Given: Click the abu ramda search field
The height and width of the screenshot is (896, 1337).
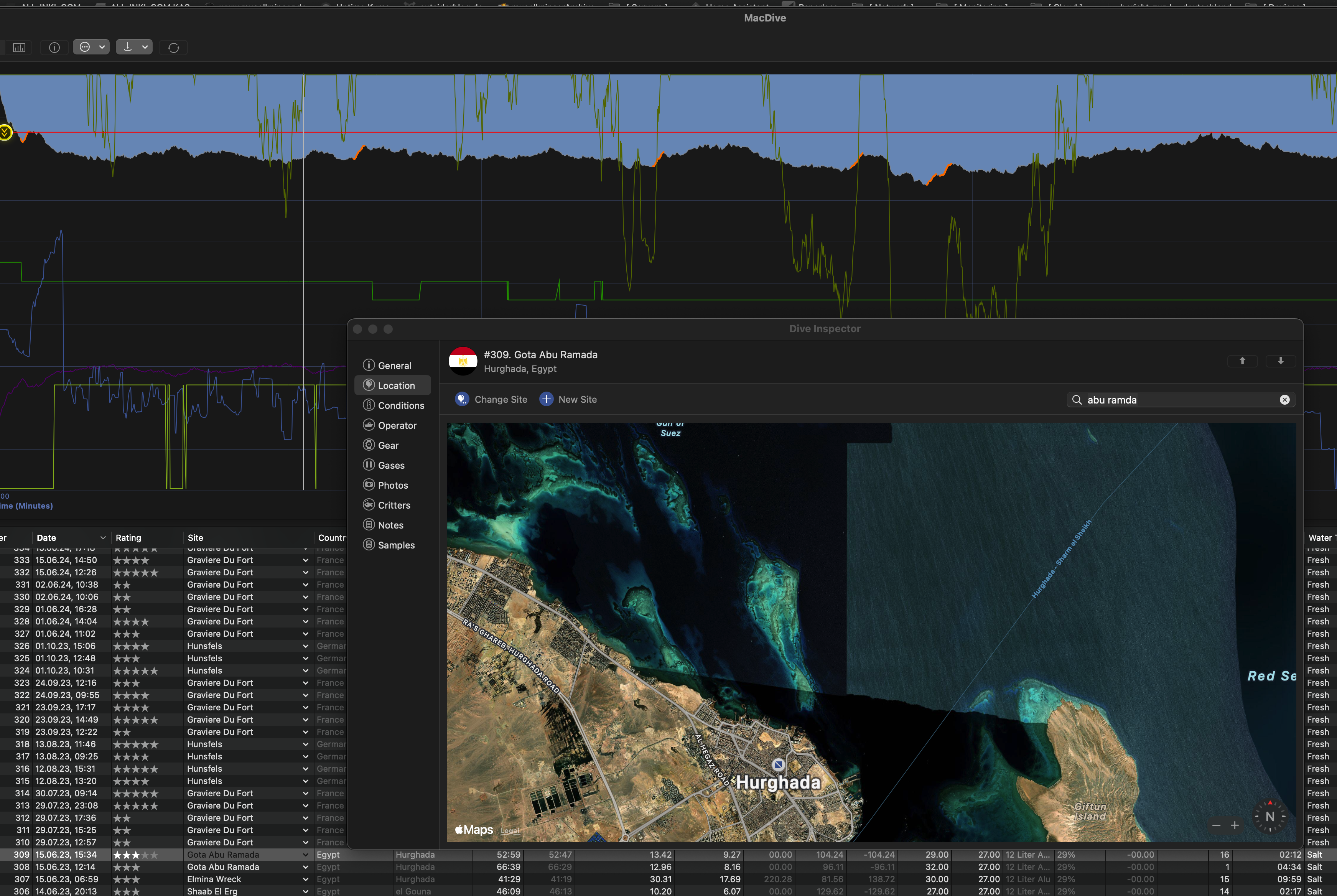Looking at the screenshot, I should point(1181,400).
